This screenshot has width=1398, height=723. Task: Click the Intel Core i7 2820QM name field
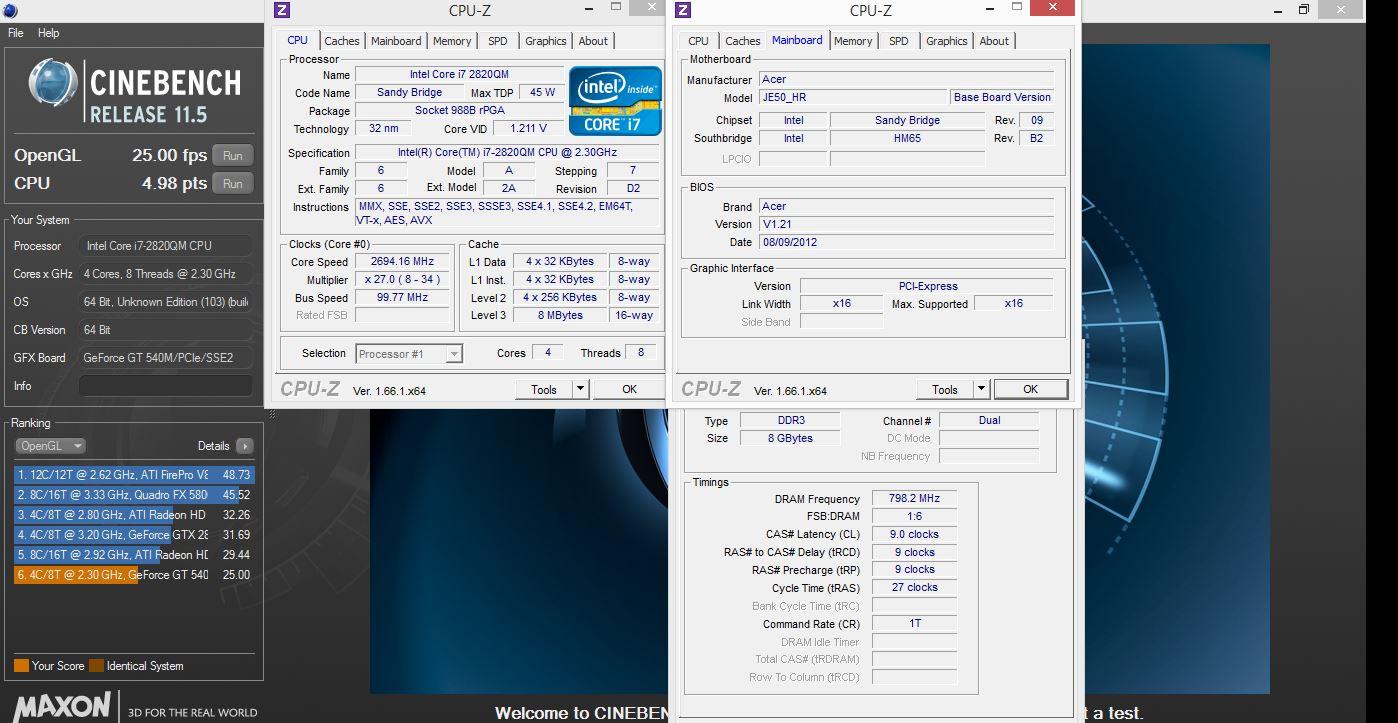pyautogui.click(x=459, y=75)
